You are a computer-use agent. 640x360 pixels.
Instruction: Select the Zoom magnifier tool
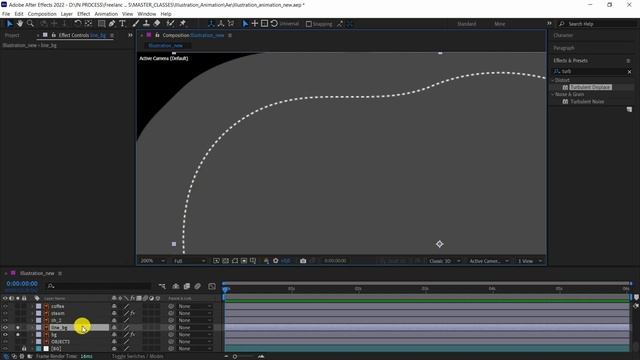click(x=30, y=24)
